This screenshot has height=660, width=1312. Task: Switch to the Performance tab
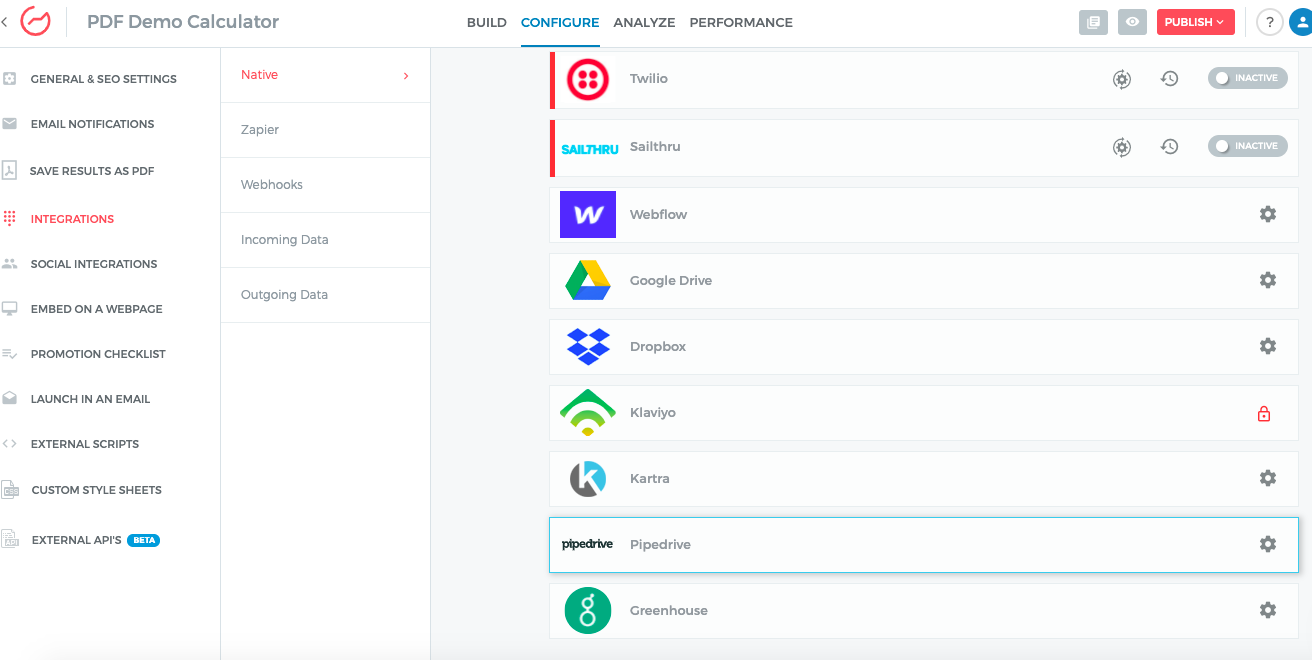(x=741, y=22)
